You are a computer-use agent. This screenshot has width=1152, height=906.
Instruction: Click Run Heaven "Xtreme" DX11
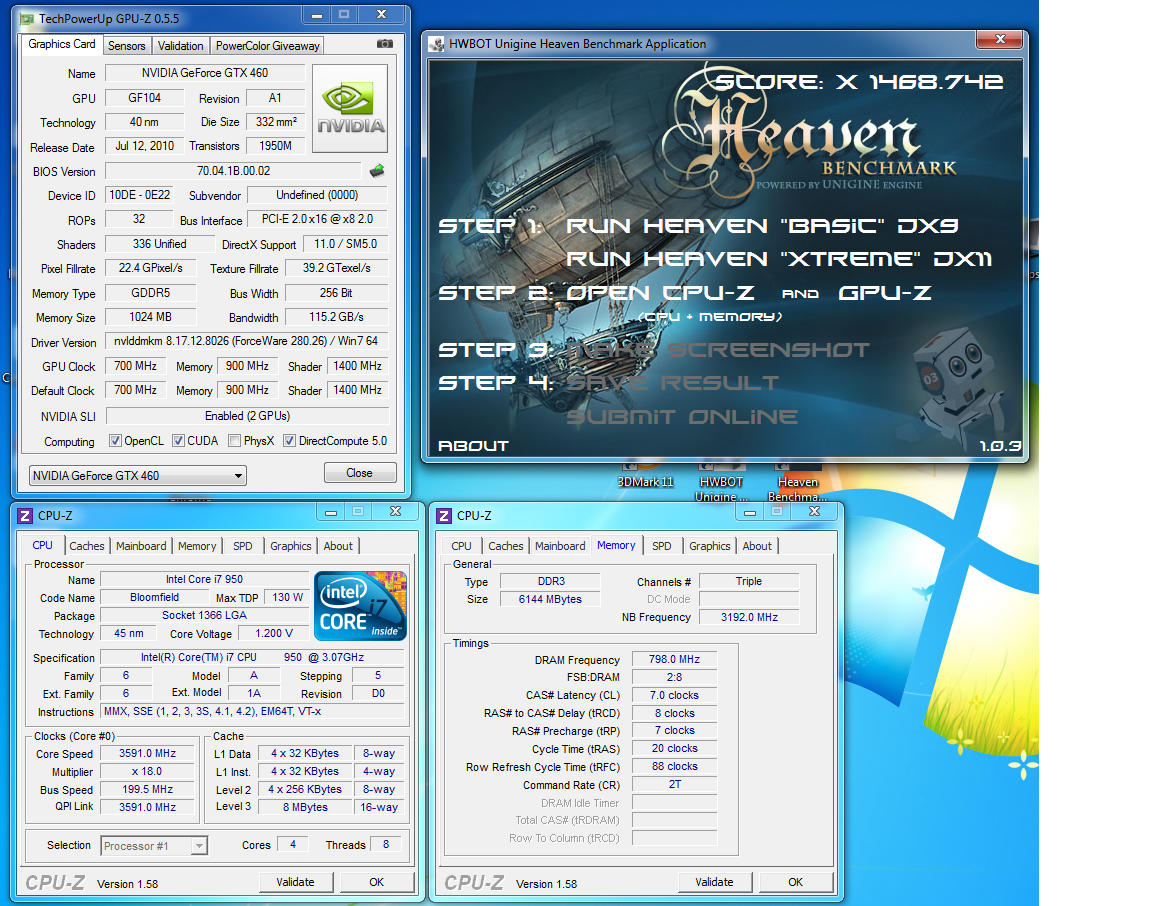[779, 259]
